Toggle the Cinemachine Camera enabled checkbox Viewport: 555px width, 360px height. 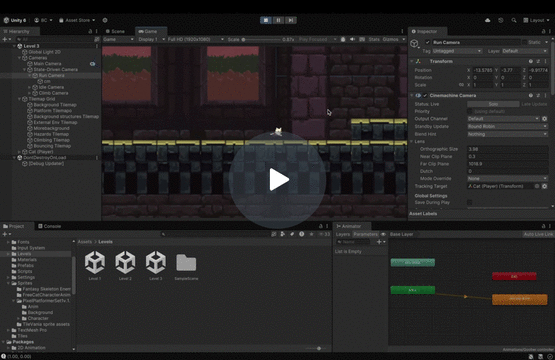(425, 96)
